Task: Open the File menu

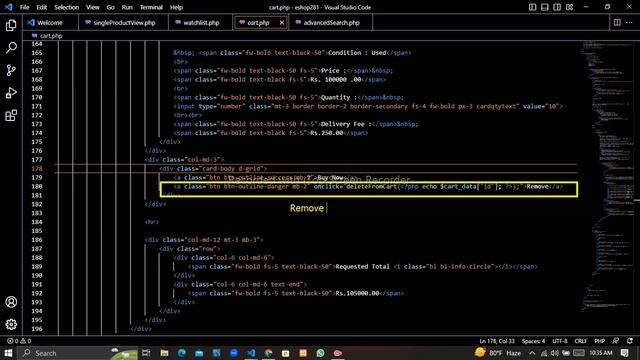Action: (x=24, y=7)
